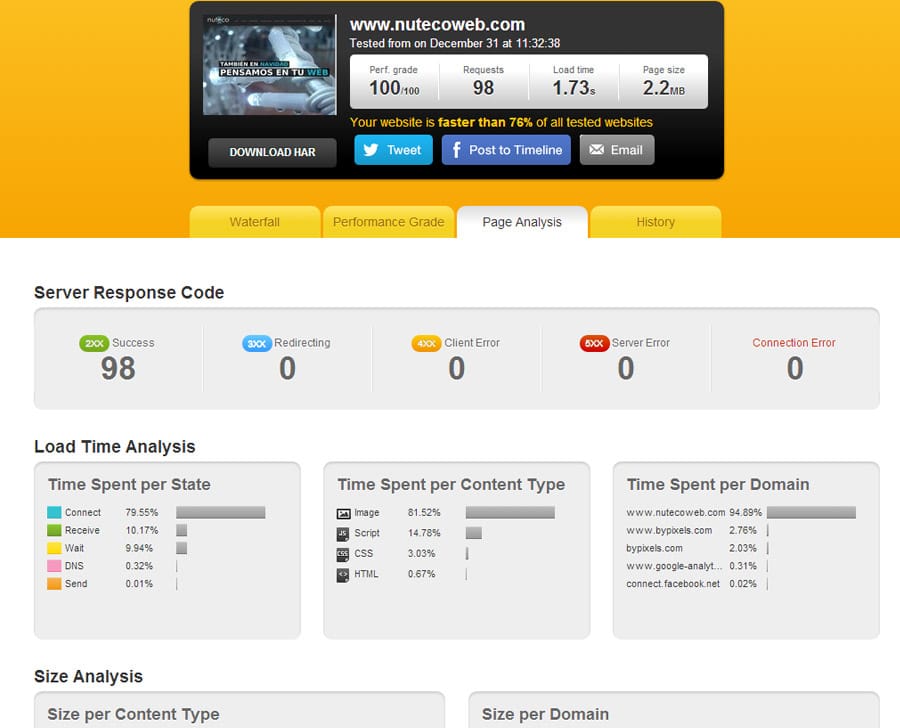Click the Time Spent per State heading

[129, 485]
